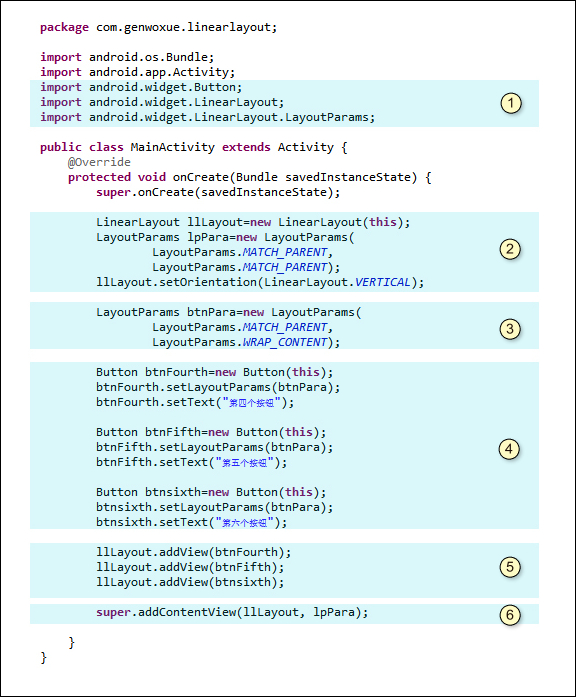The width and height of the screenshot is (576, 697).
Task: Click the protected void onCreate signature
Action: [249, 177]
